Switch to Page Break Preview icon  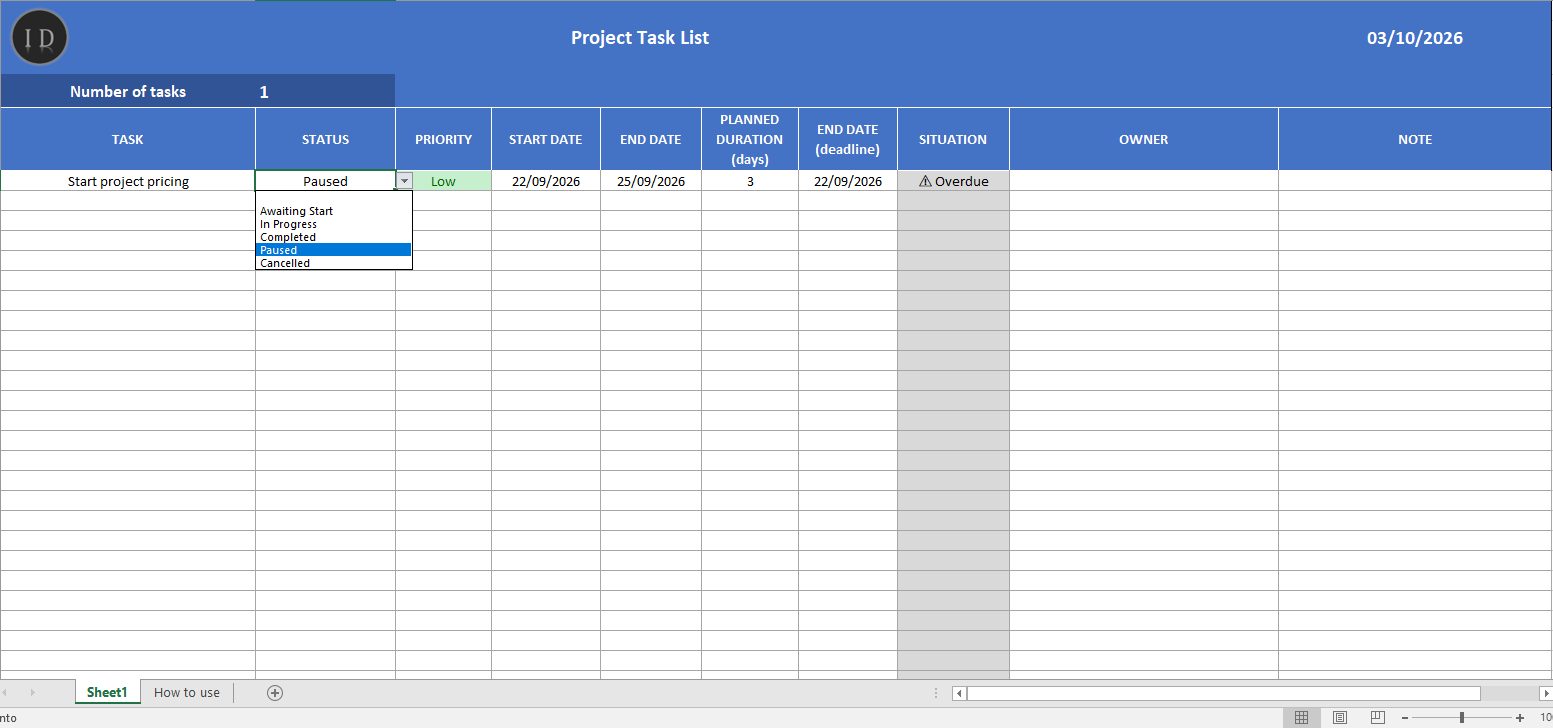(x=1377, y=717)
